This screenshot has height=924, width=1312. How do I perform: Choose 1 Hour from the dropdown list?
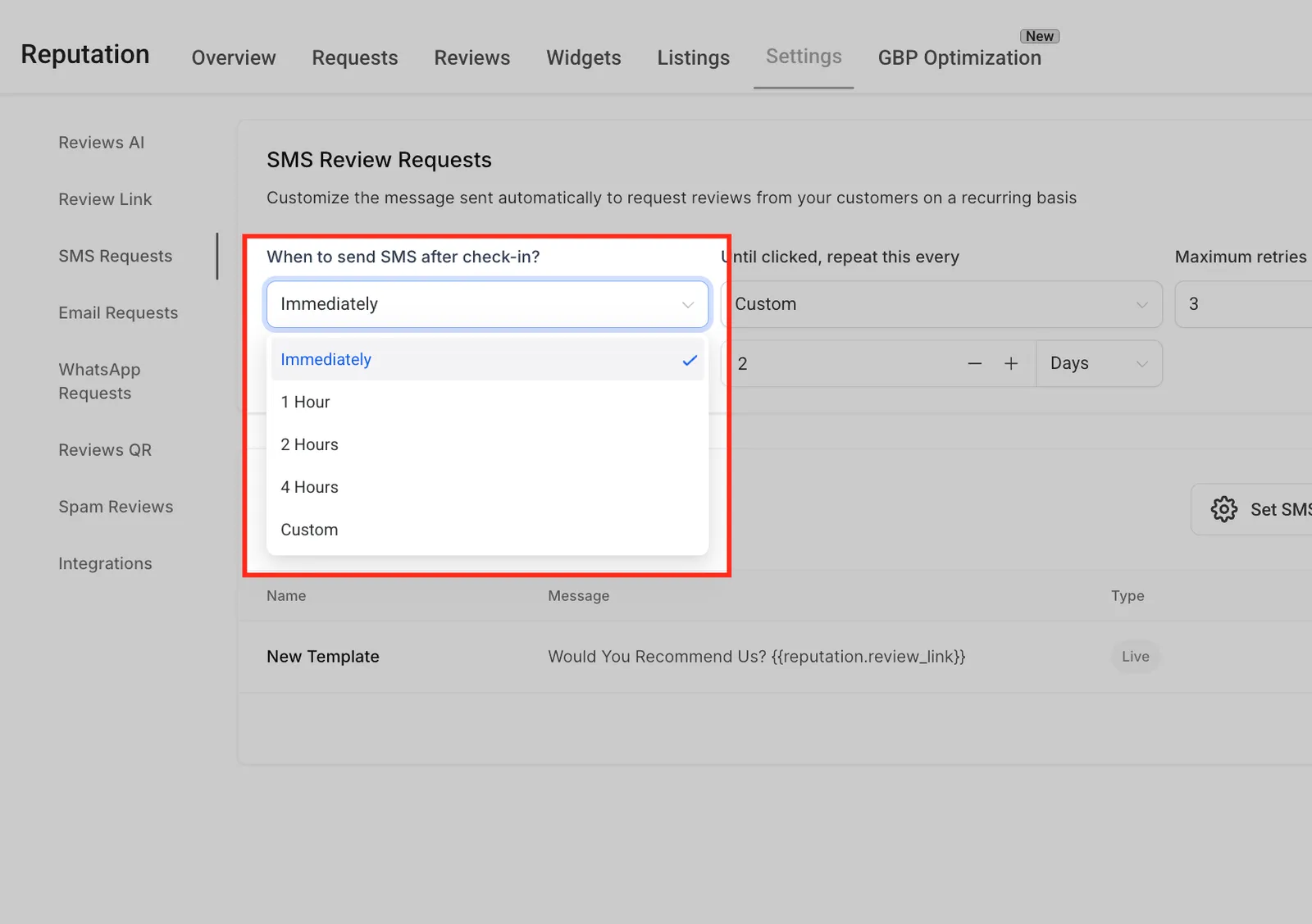pyautogui.click(x=488, y=402)
